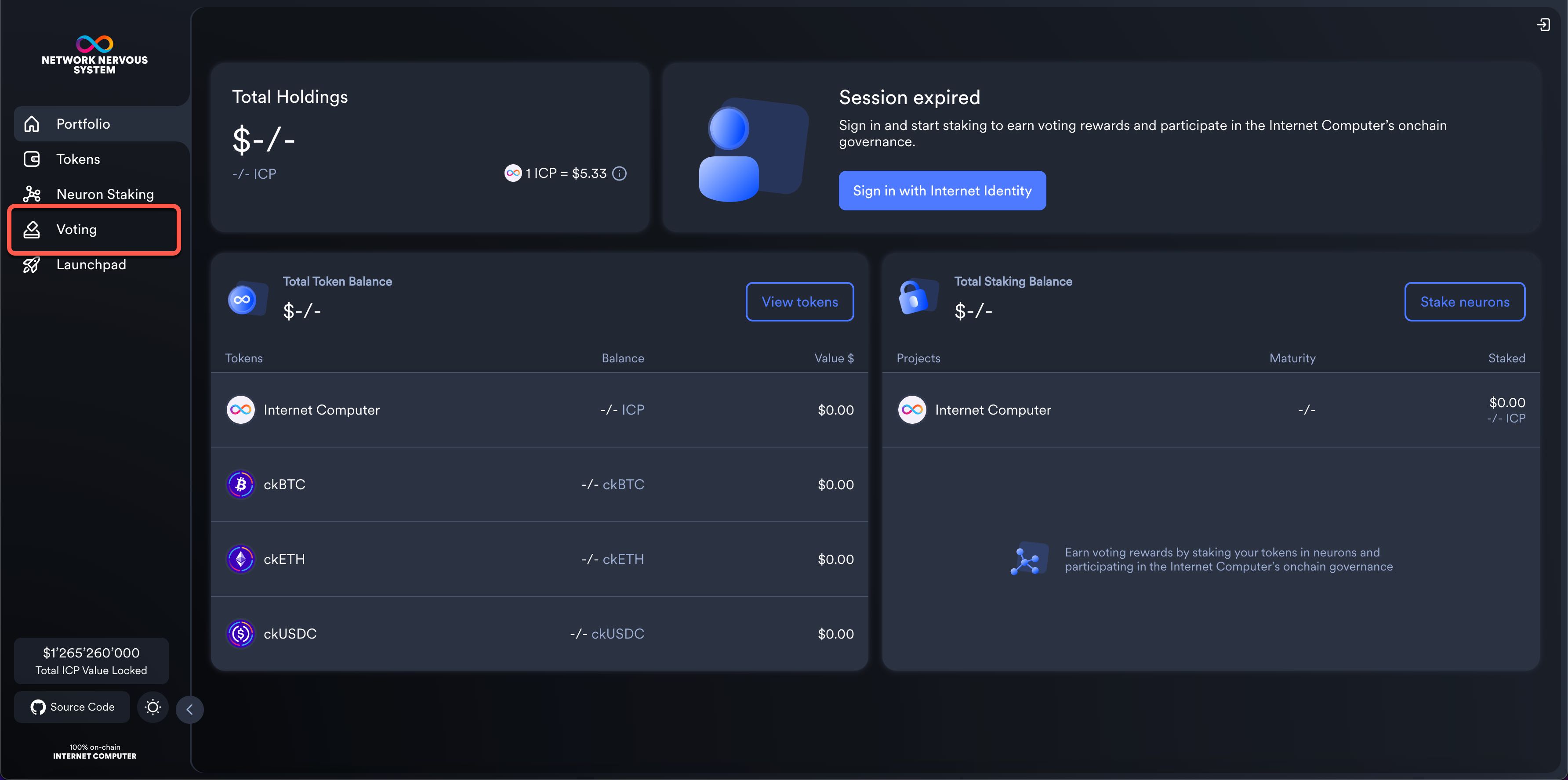This screenshot has height=780, width=1568.
Task: Open Neuron Staking from the sidebar
Action: (x=105, y=195)
